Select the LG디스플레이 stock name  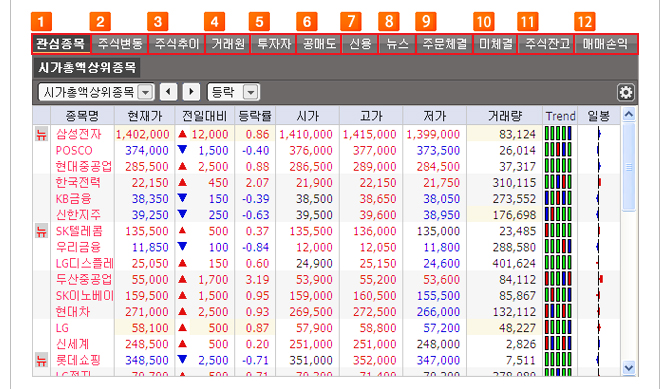(x=85, y=263)
